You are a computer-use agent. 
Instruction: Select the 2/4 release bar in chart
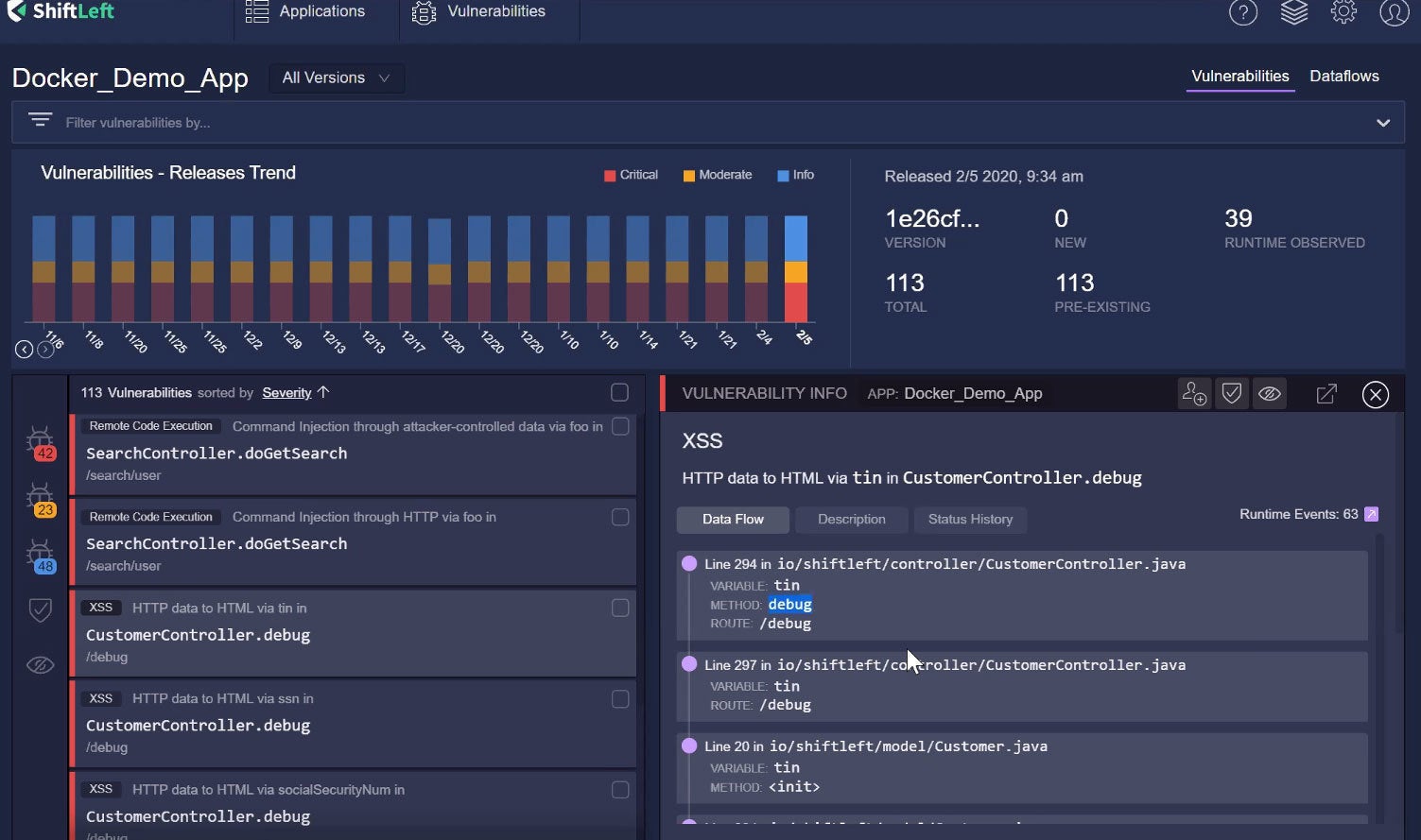(756, 269)
